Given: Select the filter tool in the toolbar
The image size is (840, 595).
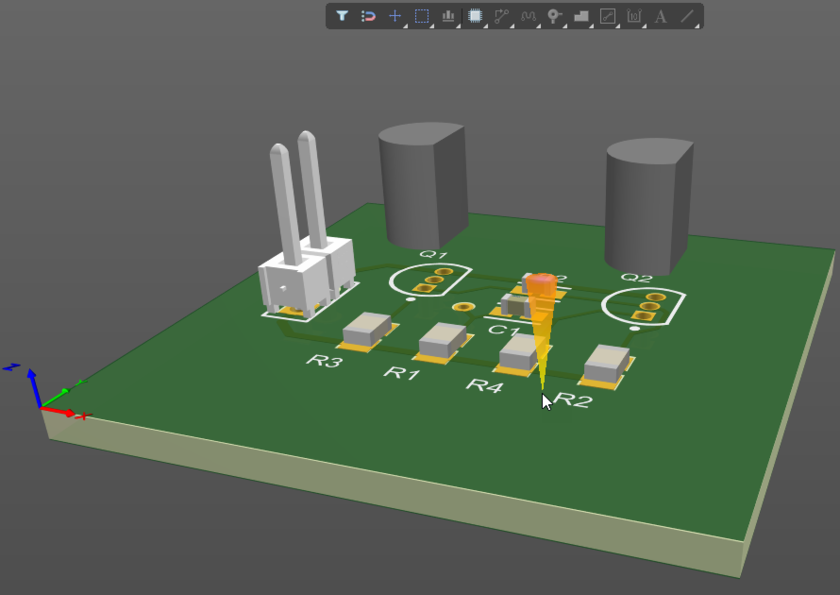Looking at the screenshot, I should (344, 15).
